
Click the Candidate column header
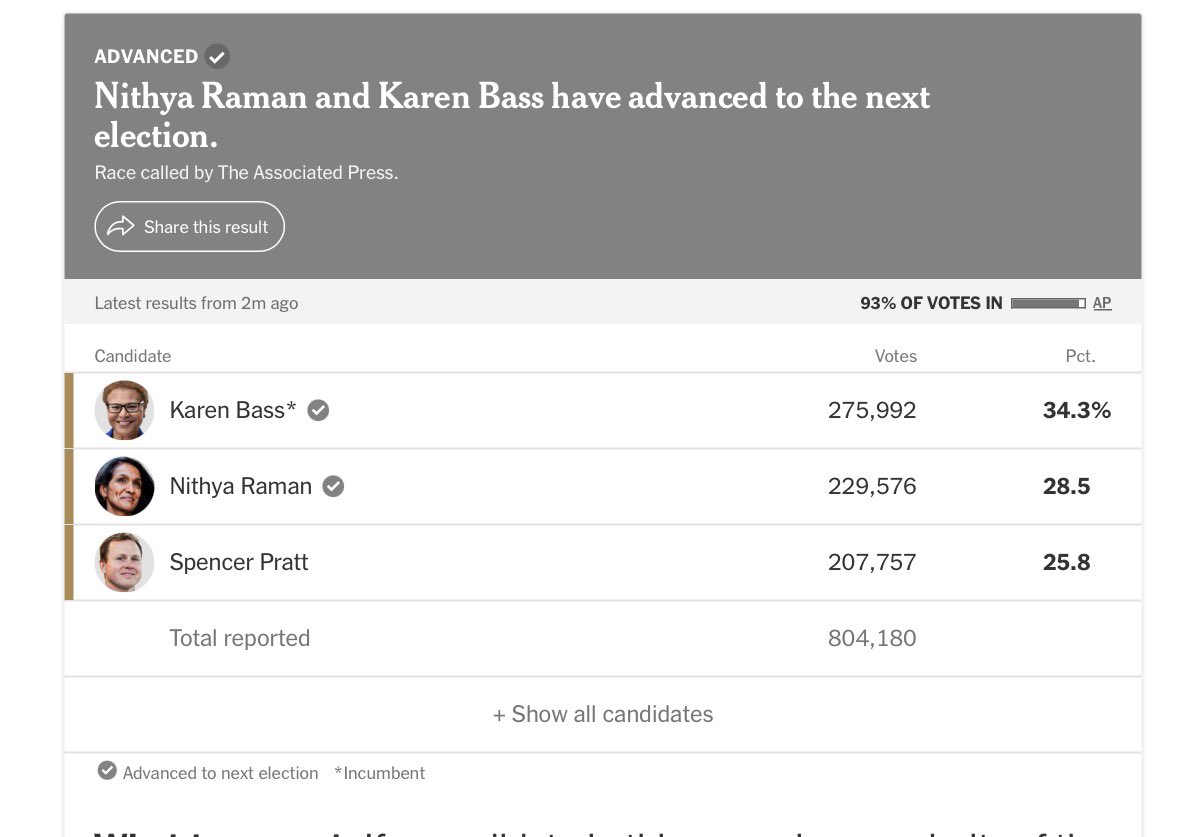[x=133, y=356]
